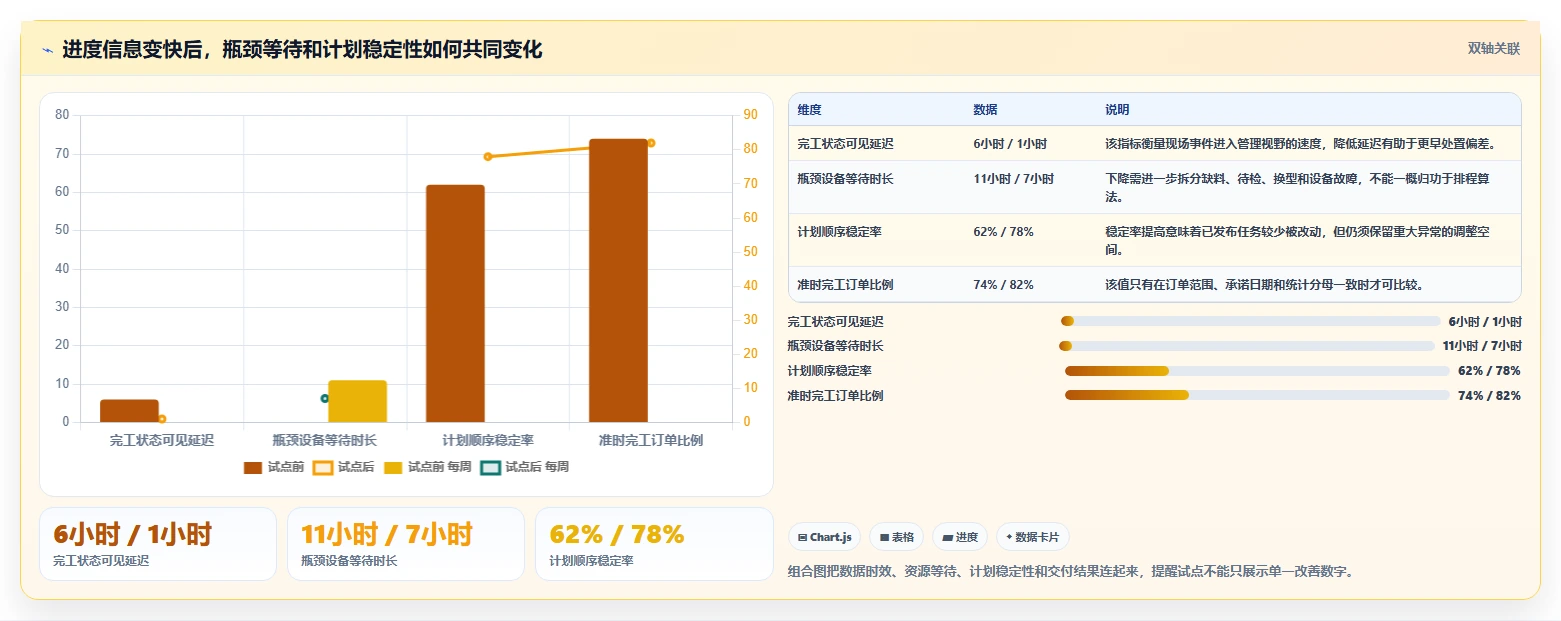The image size is (1561, 621).
Task: Click the 准时完工订单比例 chart bar
Action: pos(618,281)
